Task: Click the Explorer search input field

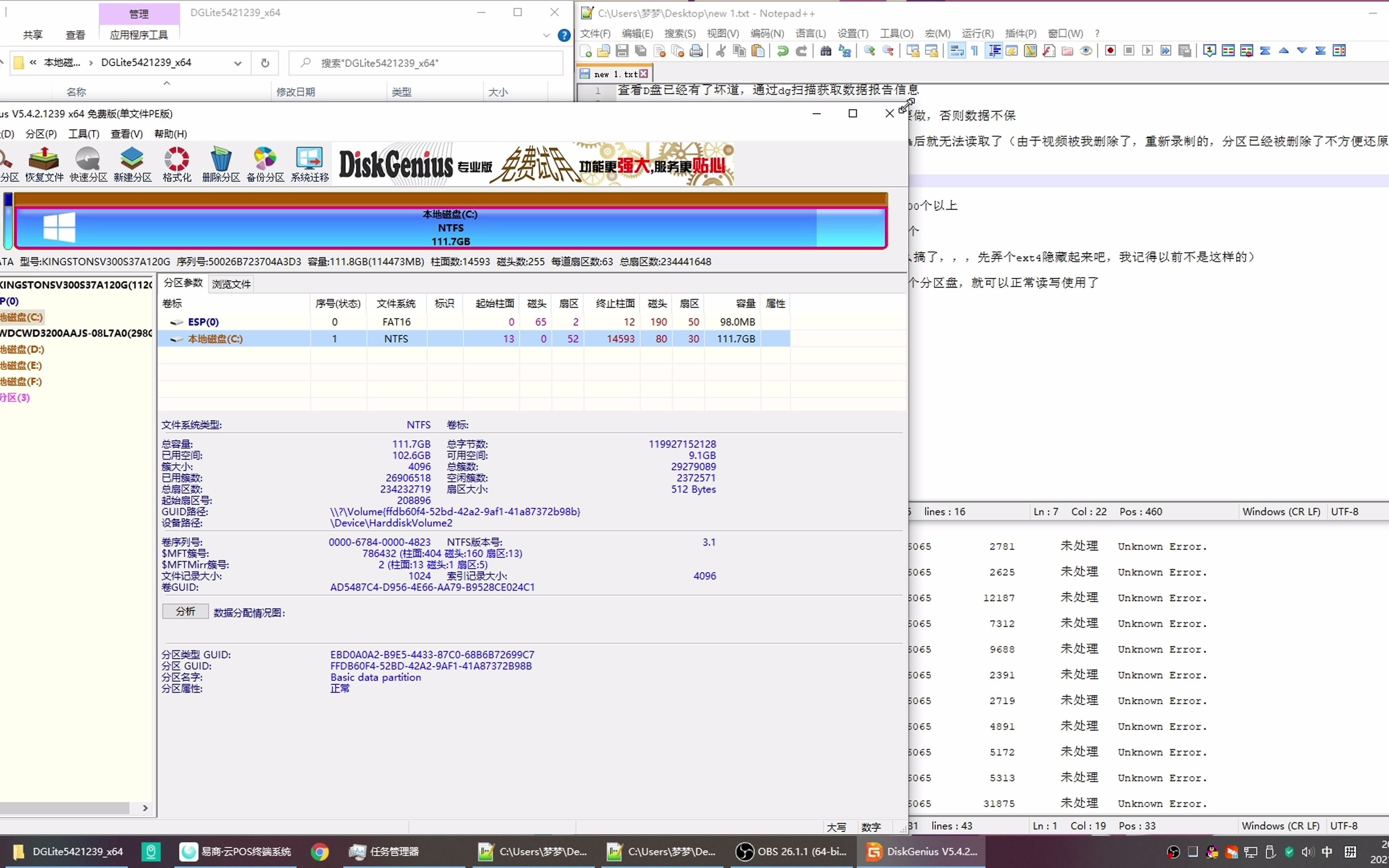Action: click(x=426, y=63)
